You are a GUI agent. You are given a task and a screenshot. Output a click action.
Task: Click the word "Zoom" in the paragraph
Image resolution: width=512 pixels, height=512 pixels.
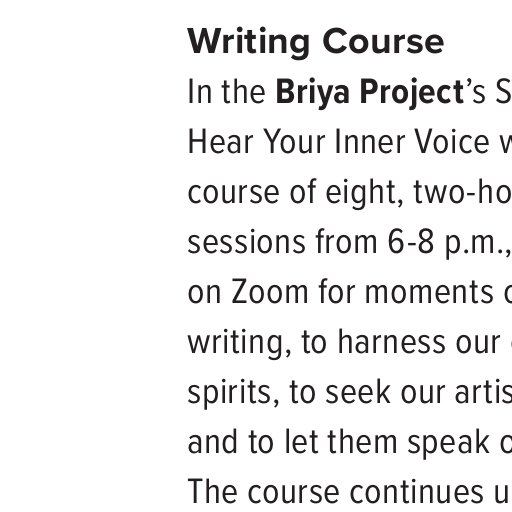tap(270, 292)
